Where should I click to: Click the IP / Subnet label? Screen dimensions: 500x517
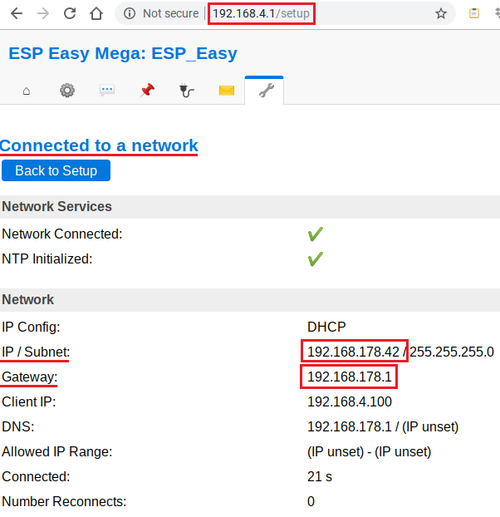(x=36, y=352)
